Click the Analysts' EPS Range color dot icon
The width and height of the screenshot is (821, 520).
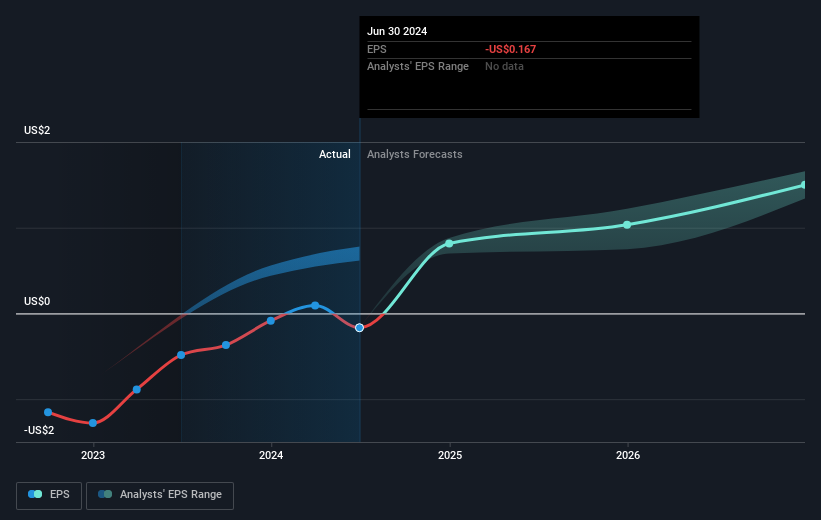105,494
